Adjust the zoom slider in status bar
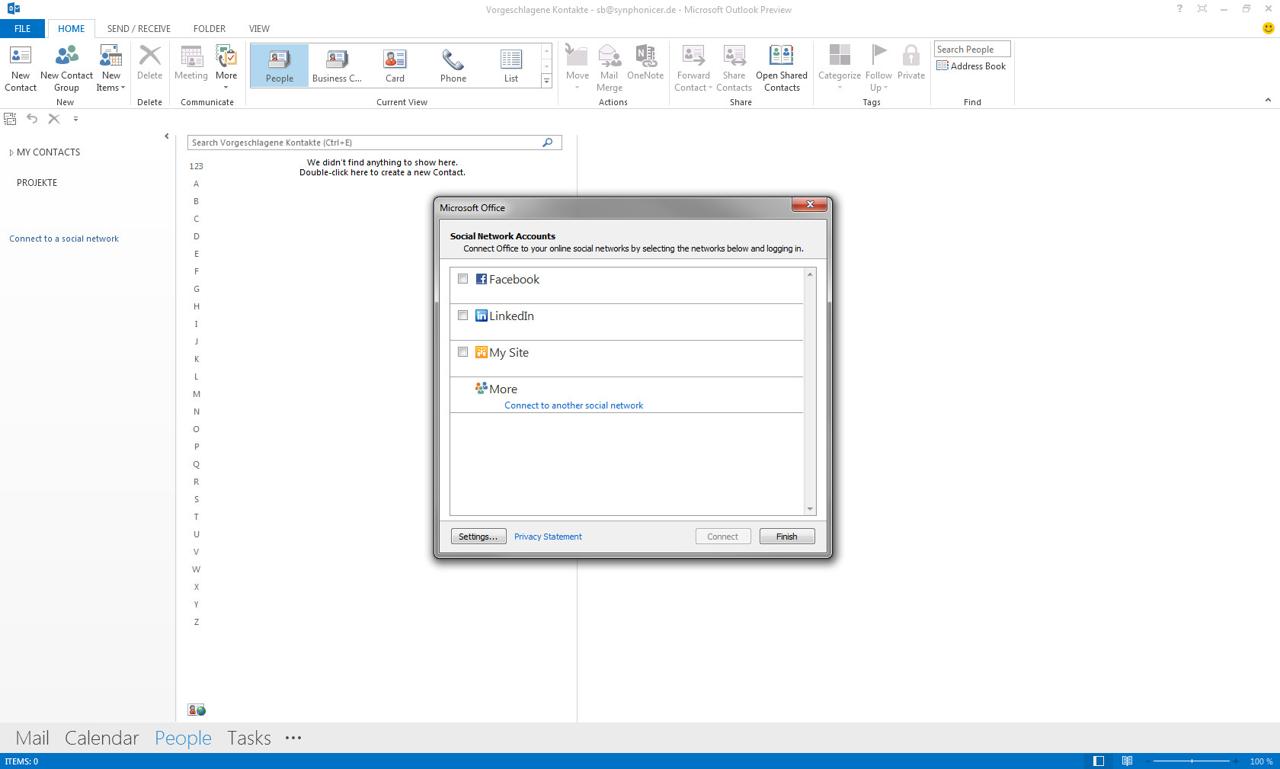The width and height of the screenshot is (1280, 769). 1192,761
